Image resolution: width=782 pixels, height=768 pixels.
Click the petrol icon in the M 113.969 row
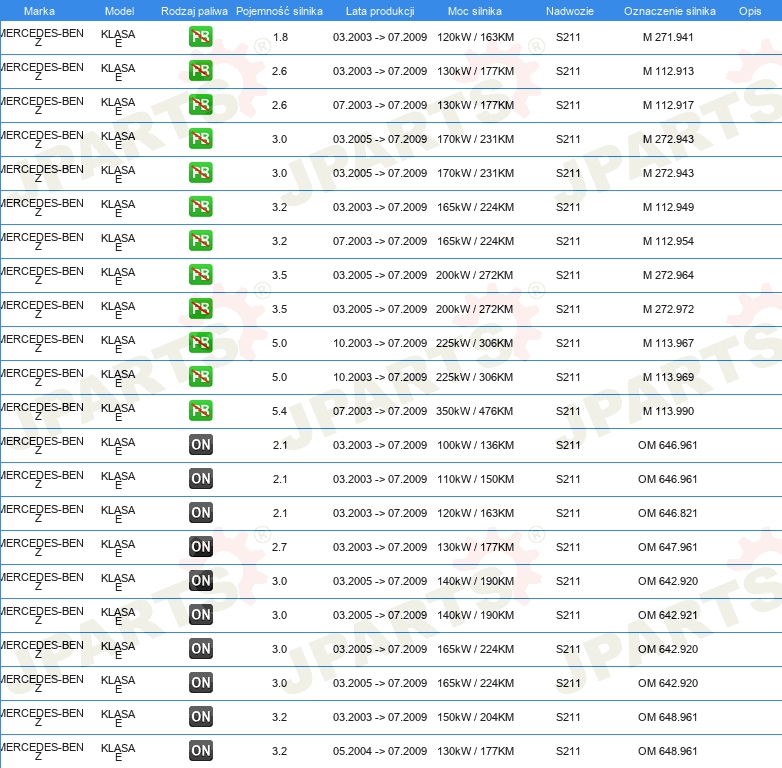(201, 377)
